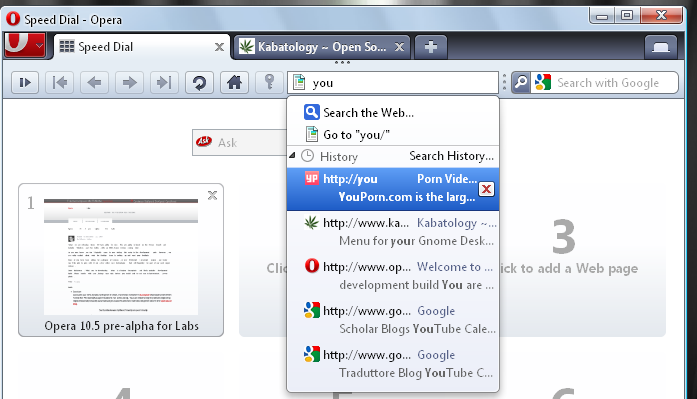Click the Forward arrow button
Screen dimensions: 697x399
pos(129,82)
